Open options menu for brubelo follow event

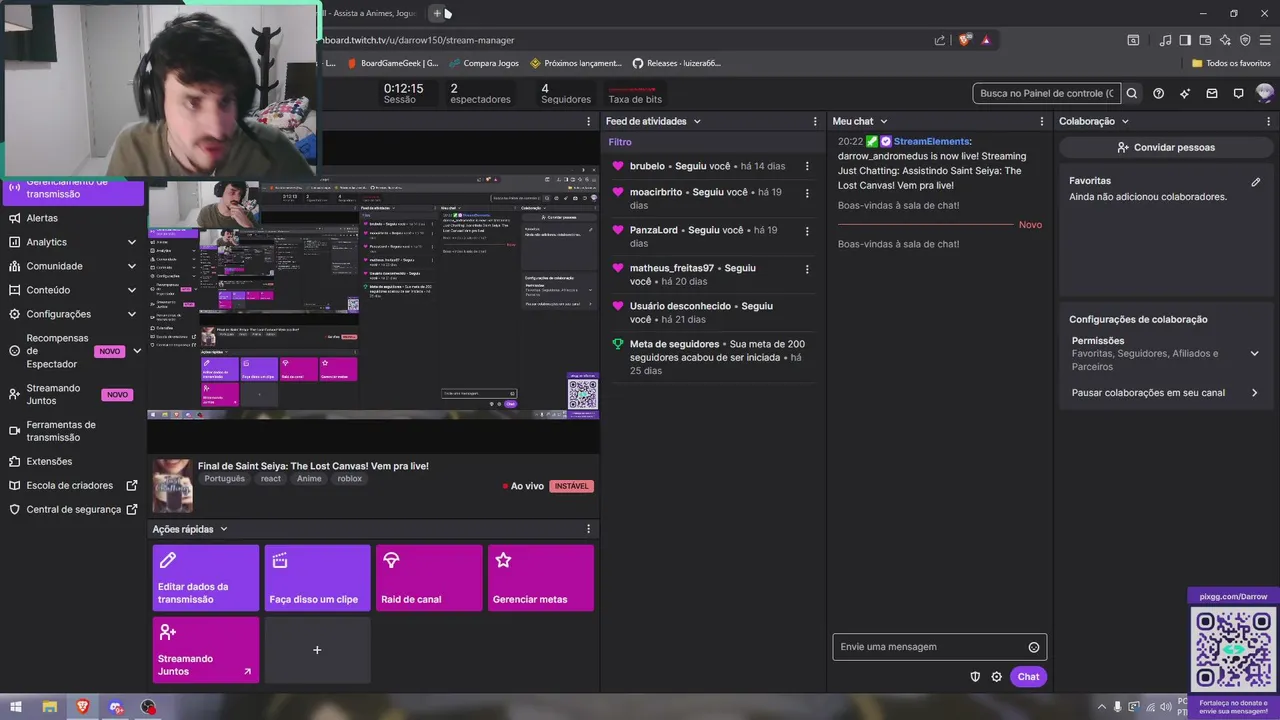click(807, 166)
